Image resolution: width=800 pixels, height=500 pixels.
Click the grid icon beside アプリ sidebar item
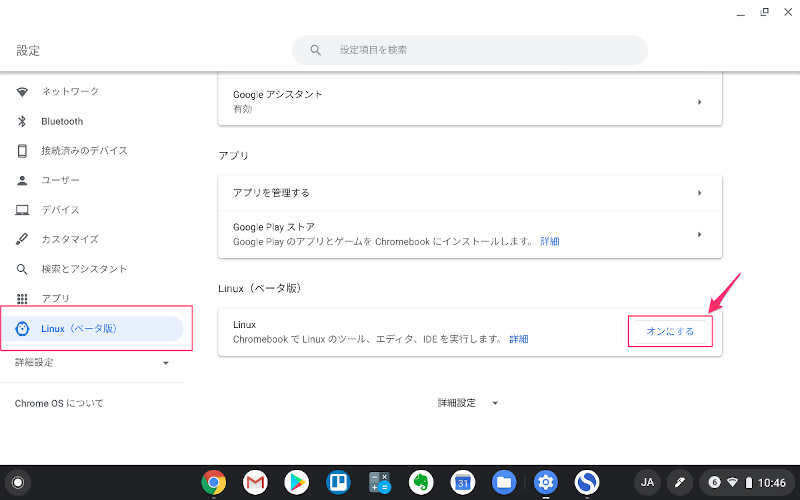(x=22, y=298)
